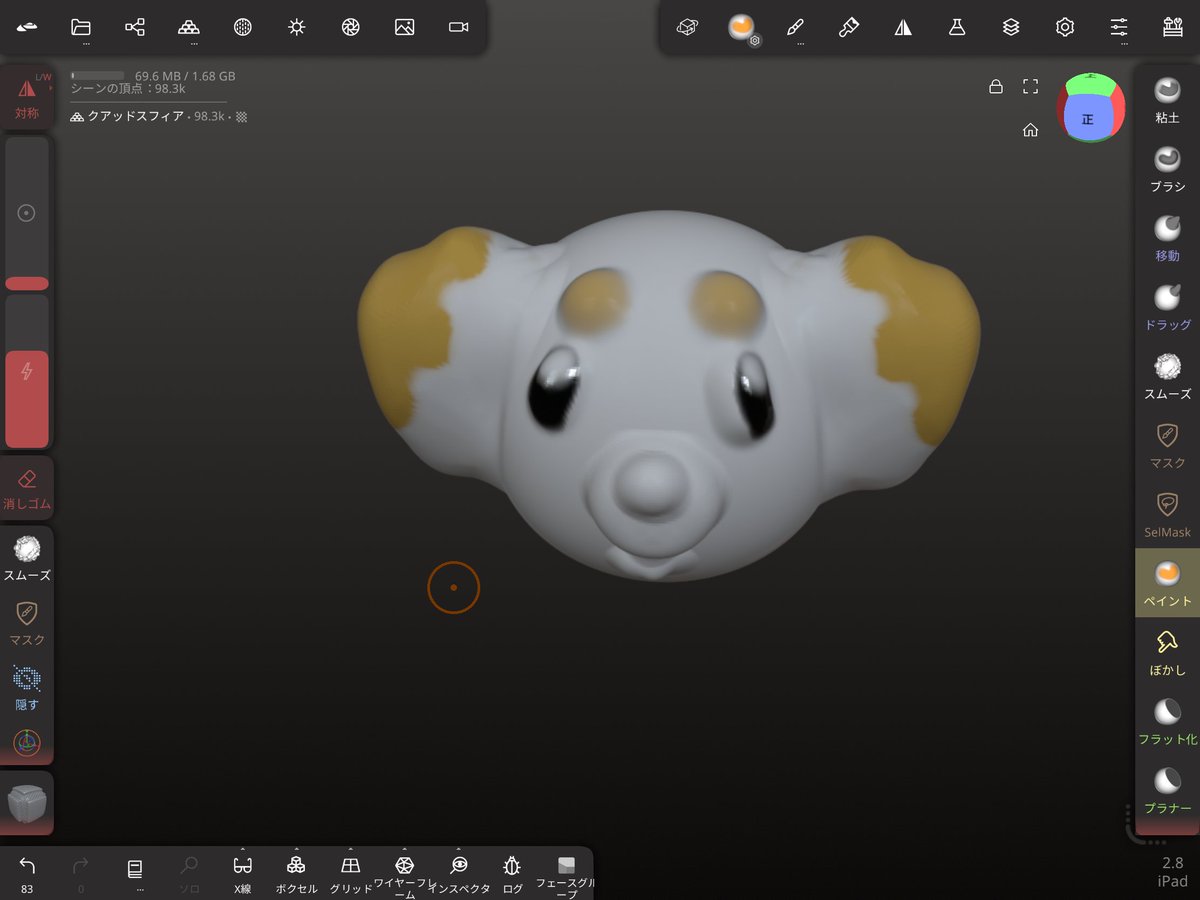Select the ペイント (Paint) tool
The height and width of the screenshot is (900, 1200).
[1167, 583]
